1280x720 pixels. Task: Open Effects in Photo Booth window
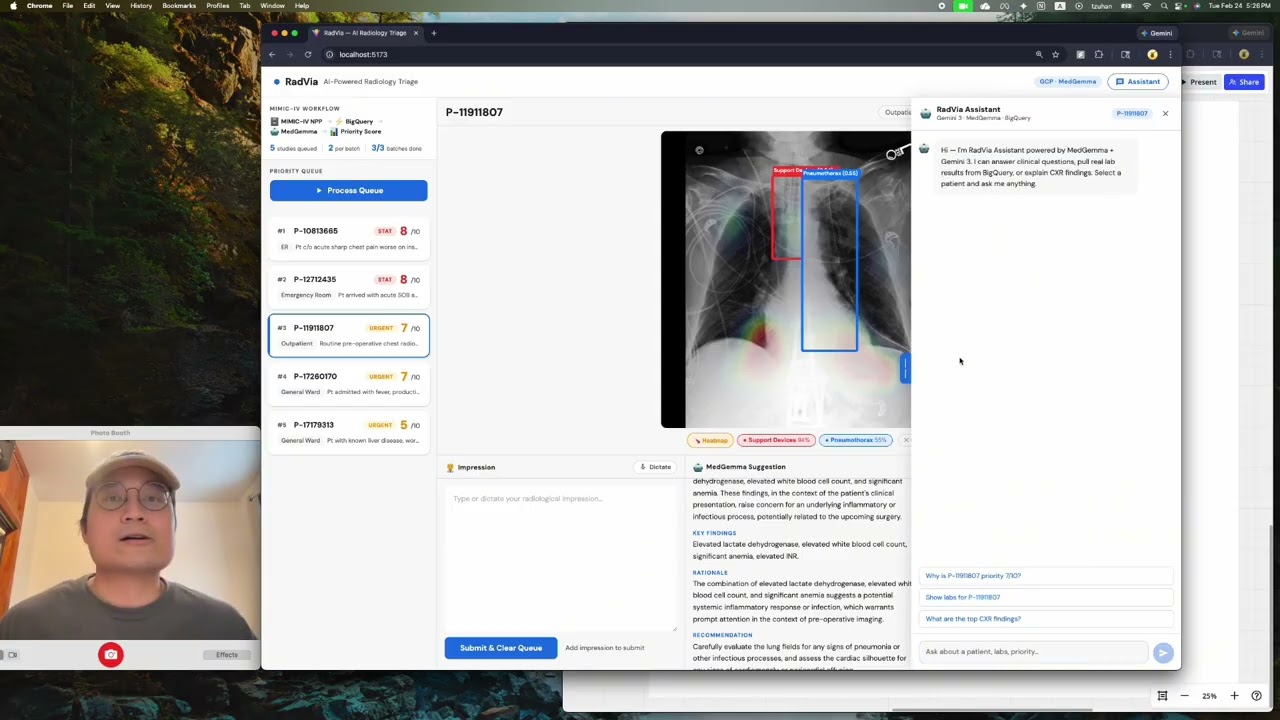227,655
